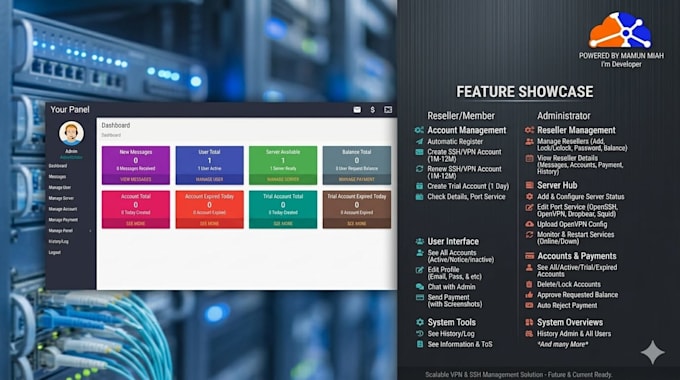Click the edit icon beside Edit Port Service
The width and height of the screenshot is (680, 380).
coord(530,208)
